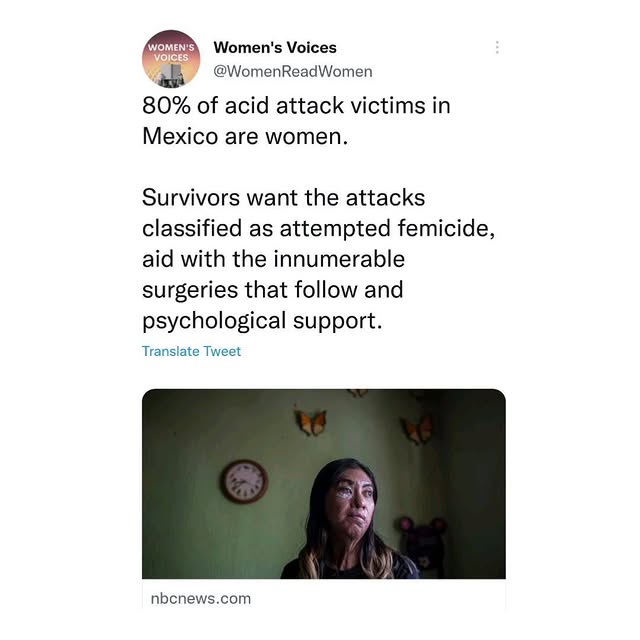Open the three-dot more options menu
Screen dimensions: 640x640
pos(497,47)
